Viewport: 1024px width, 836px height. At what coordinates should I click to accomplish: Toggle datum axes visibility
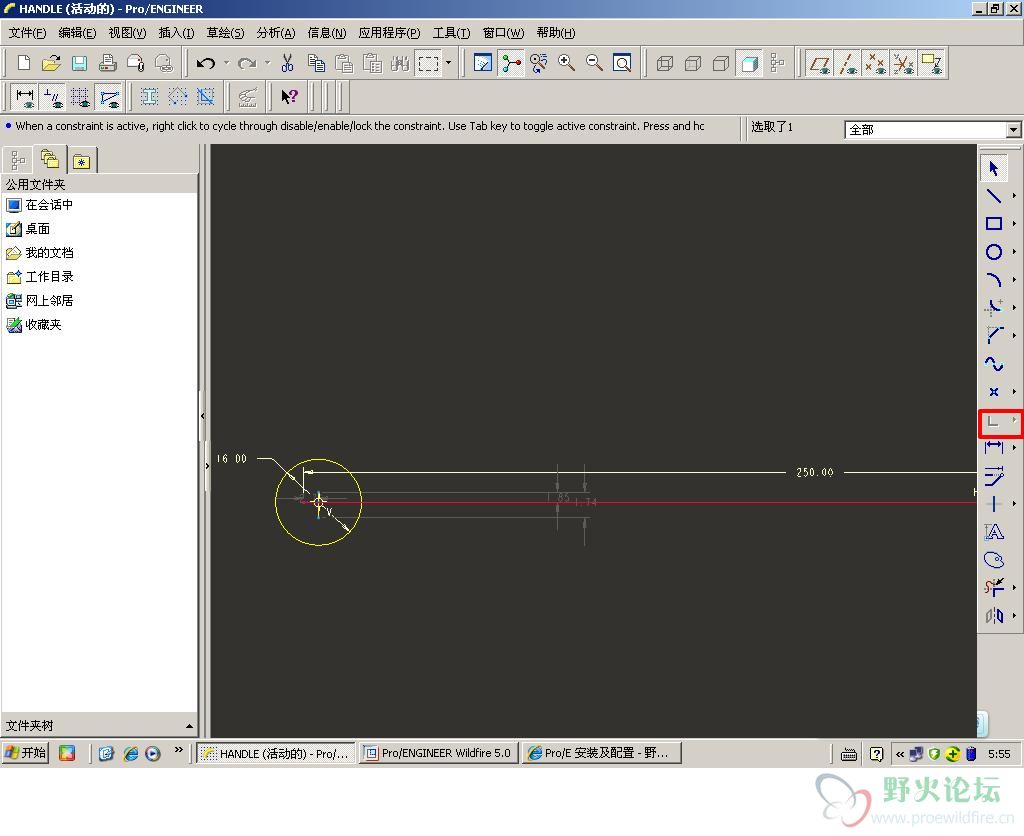[848, 64]
